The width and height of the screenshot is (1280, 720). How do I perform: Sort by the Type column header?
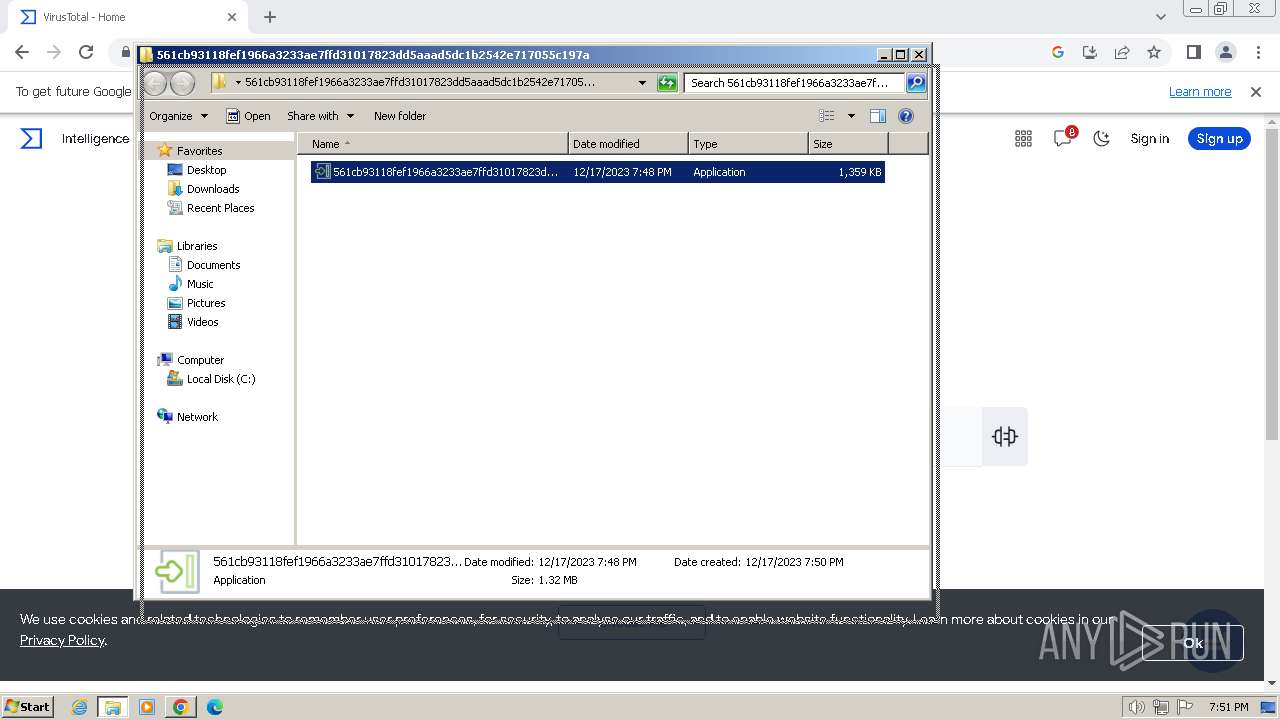tap(748, 144)
